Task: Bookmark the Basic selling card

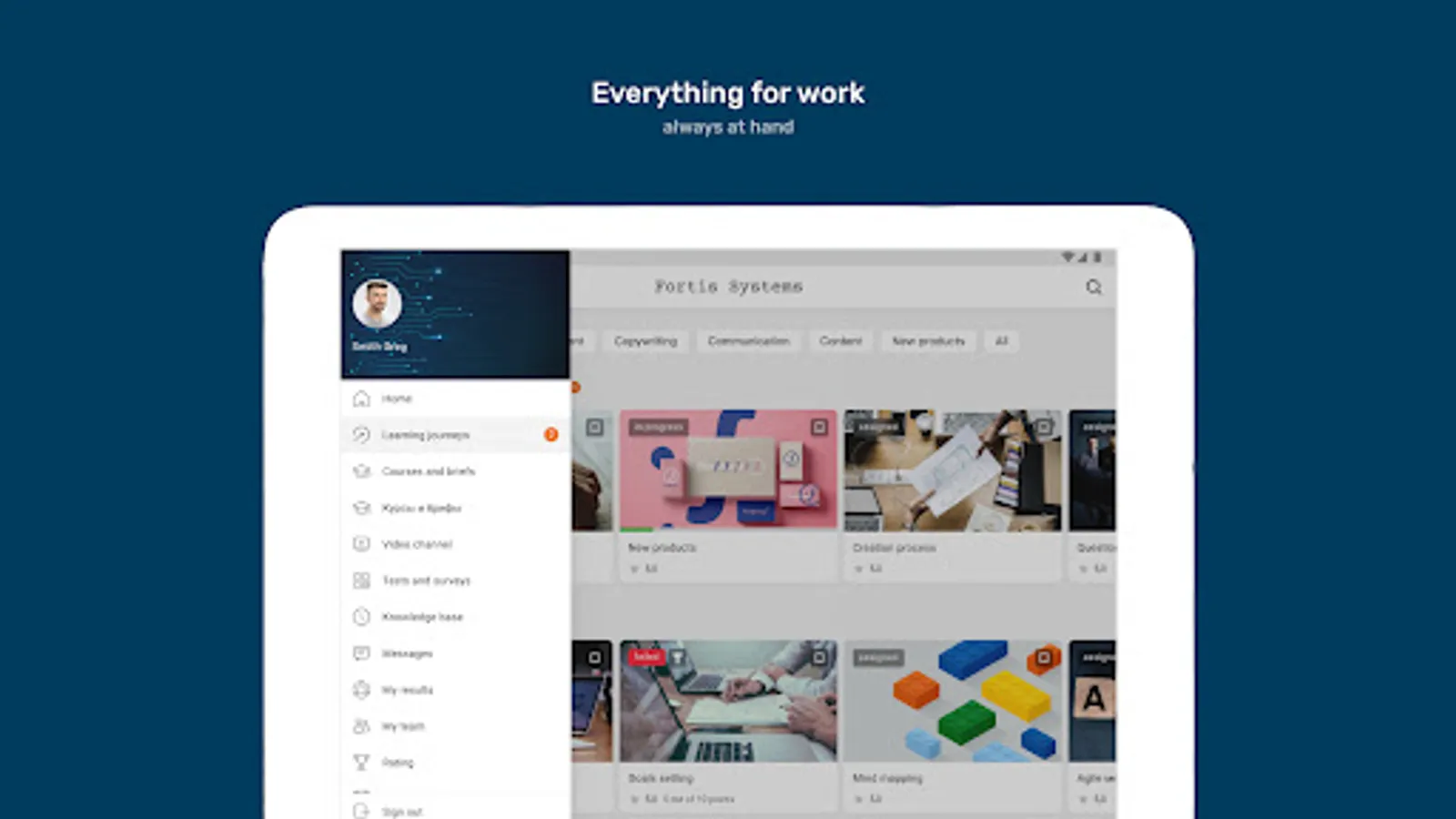Action: click(819, 657)
